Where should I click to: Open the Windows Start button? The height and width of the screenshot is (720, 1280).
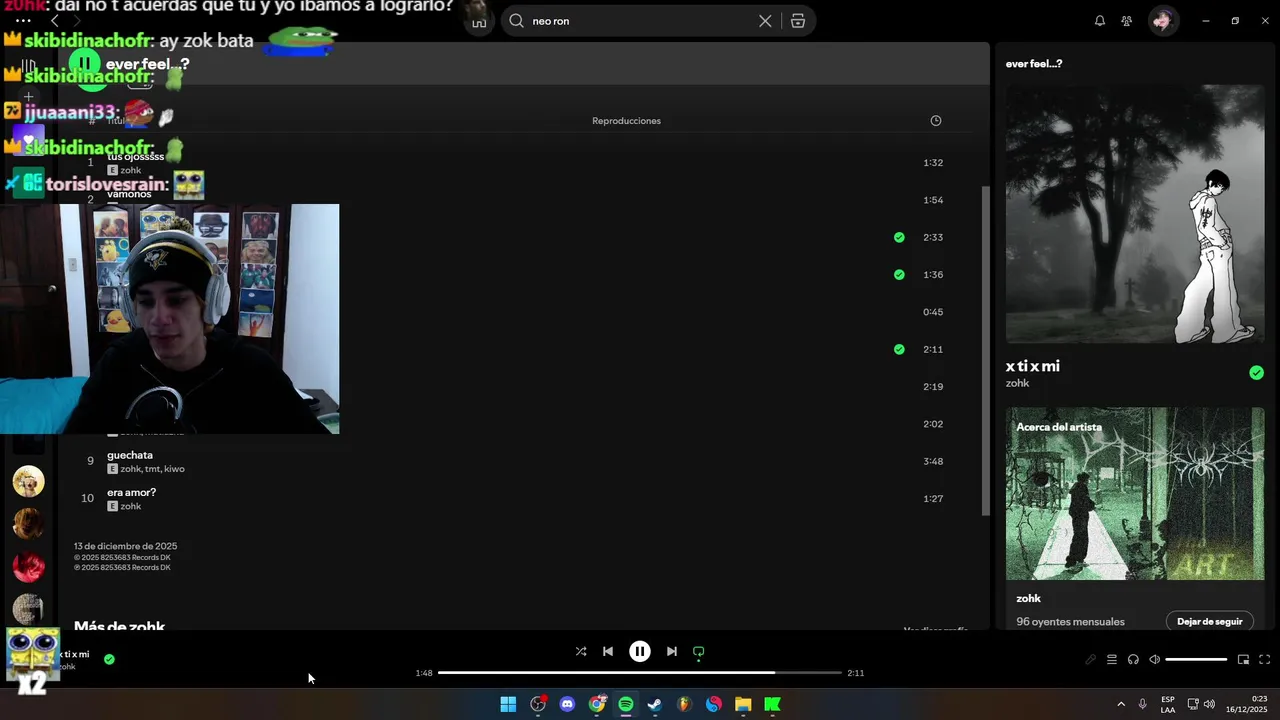point(508,704)
